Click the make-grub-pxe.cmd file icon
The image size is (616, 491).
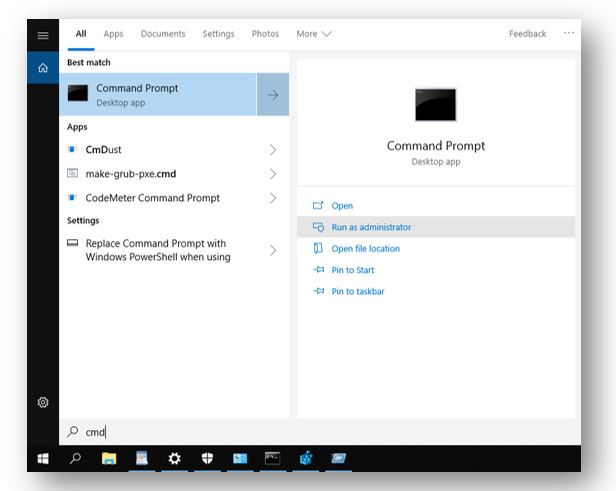[72, 173]
